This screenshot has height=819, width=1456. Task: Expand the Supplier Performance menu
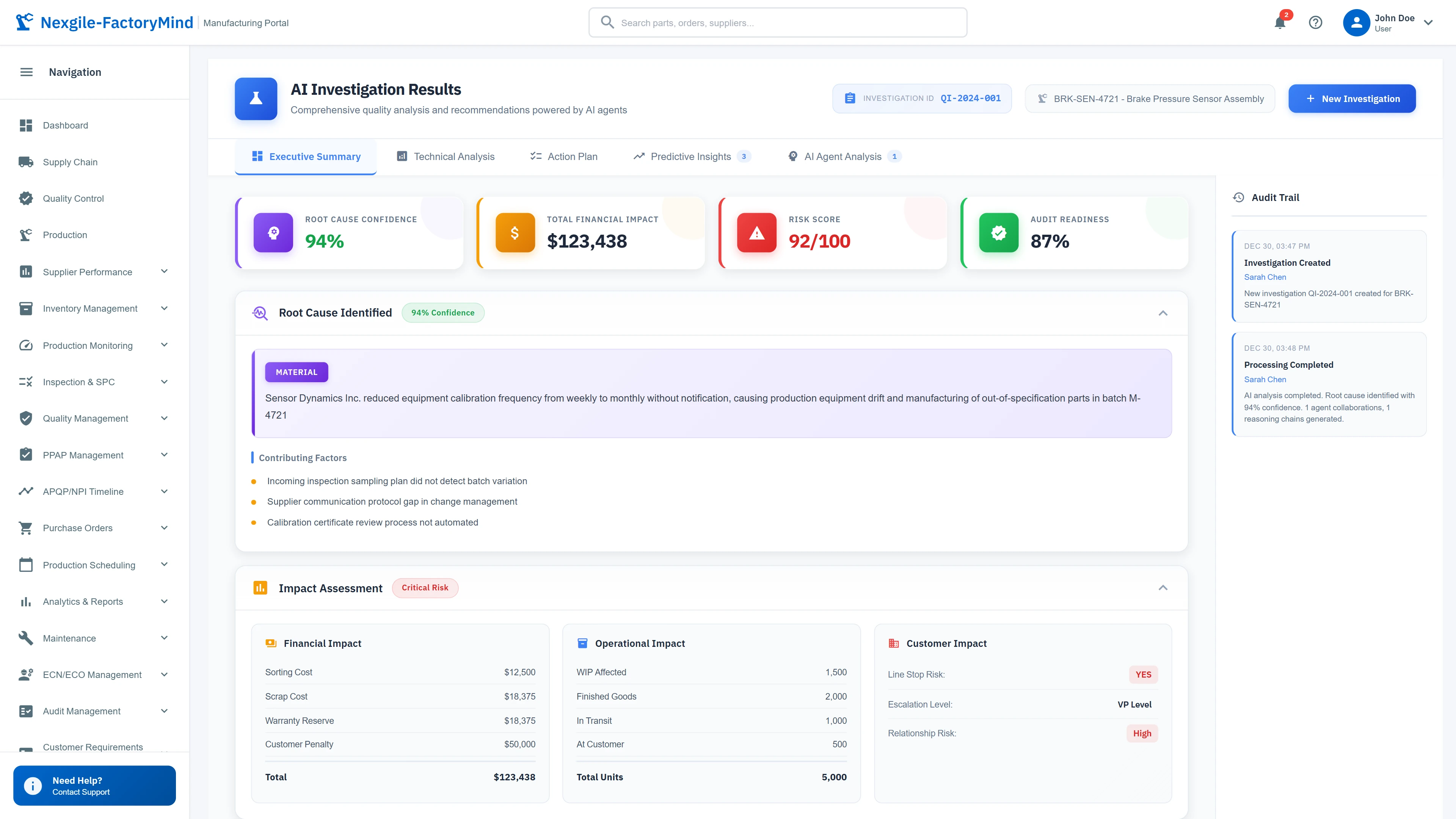click(x=164, y=271)
